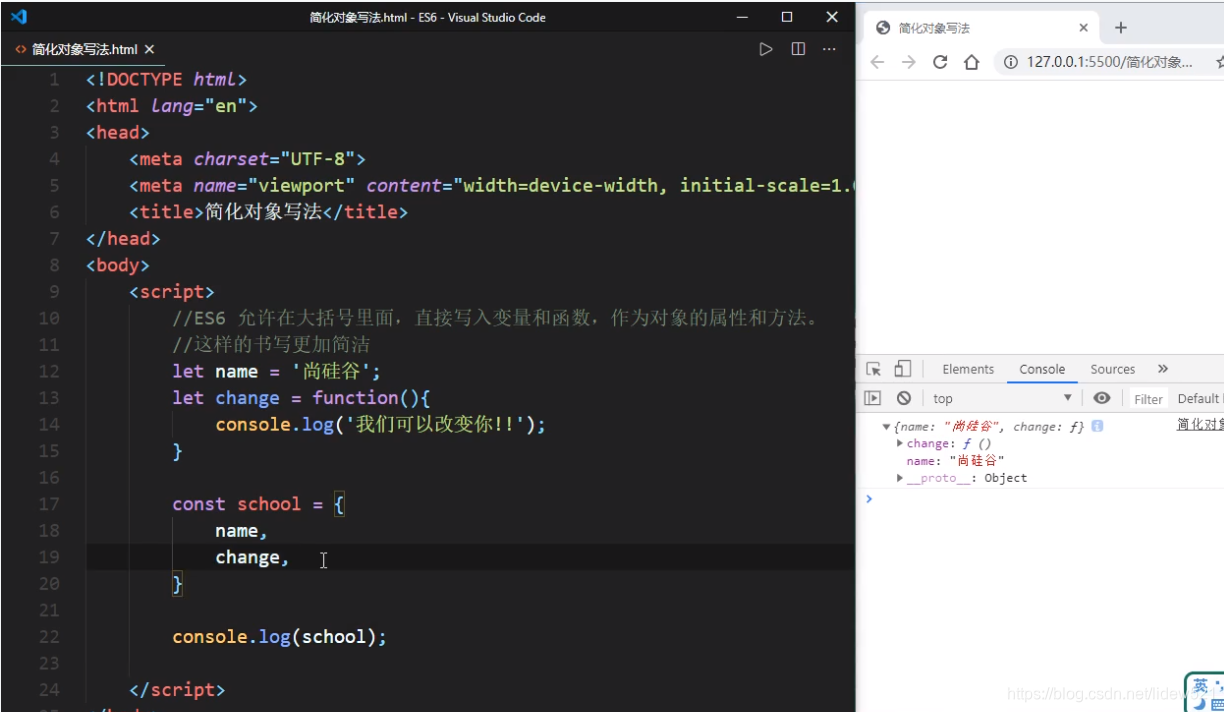Open the VS Code editor More Actions menu
The height and width of the screenshot is (712, 1224).
coord(829,49)
